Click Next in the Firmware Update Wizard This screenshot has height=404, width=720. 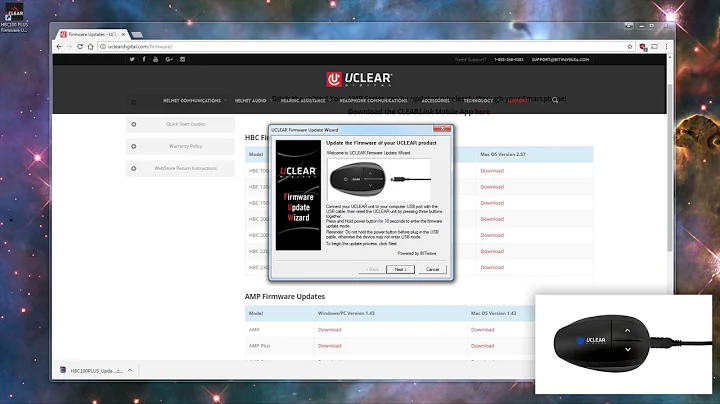(400, 269)
